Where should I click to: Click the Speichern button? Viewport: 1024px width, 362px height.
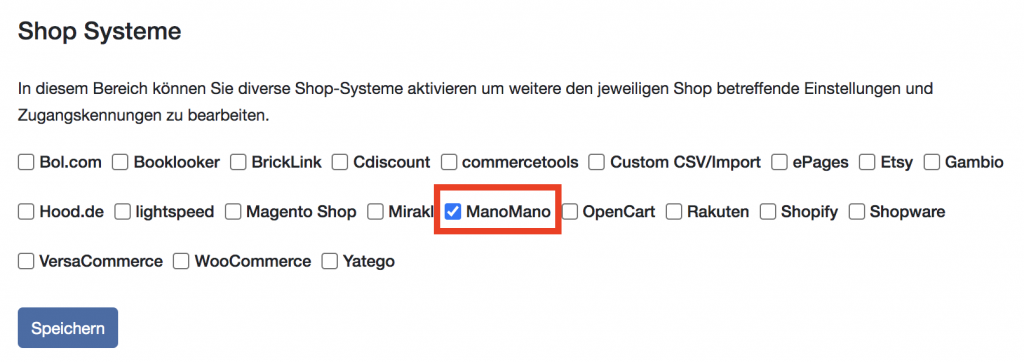point(68,328)
